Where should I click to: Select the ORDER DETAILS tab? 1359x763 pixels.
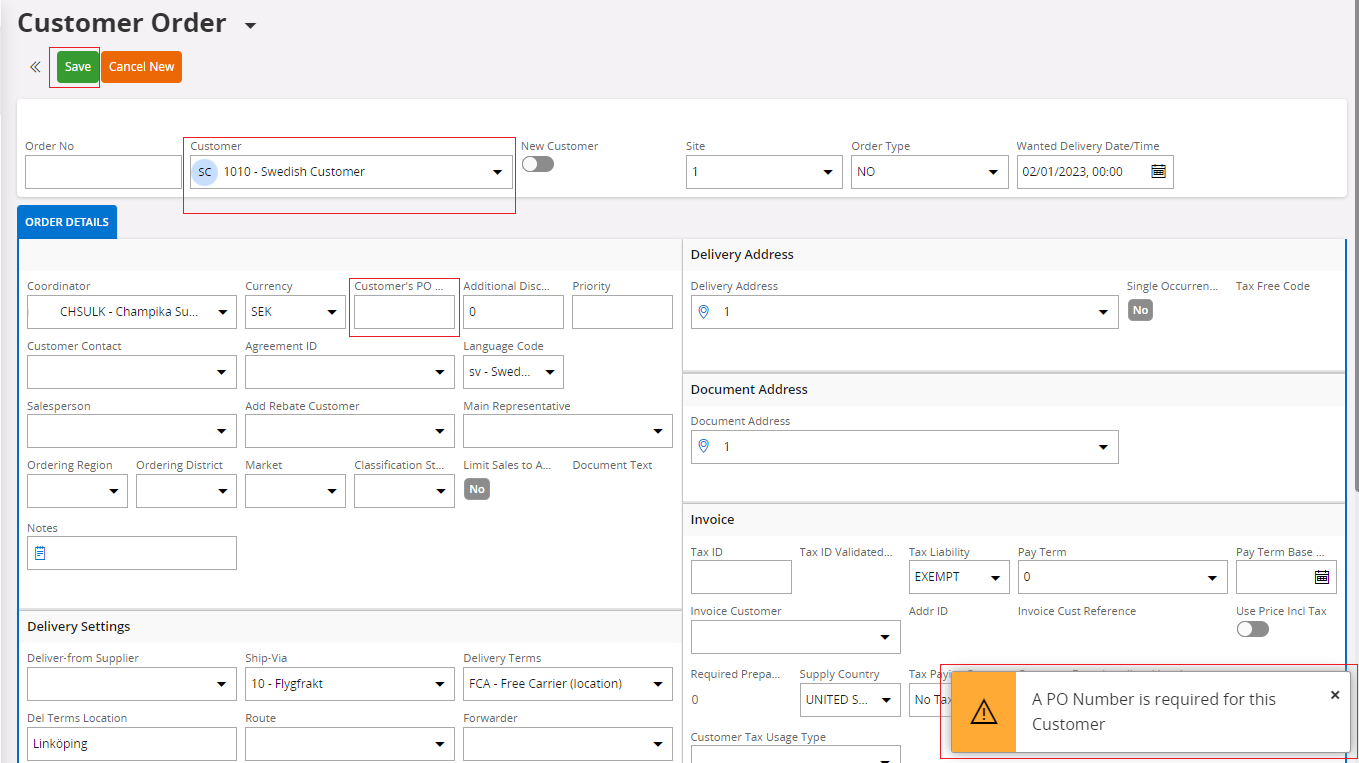pos(67,222)
